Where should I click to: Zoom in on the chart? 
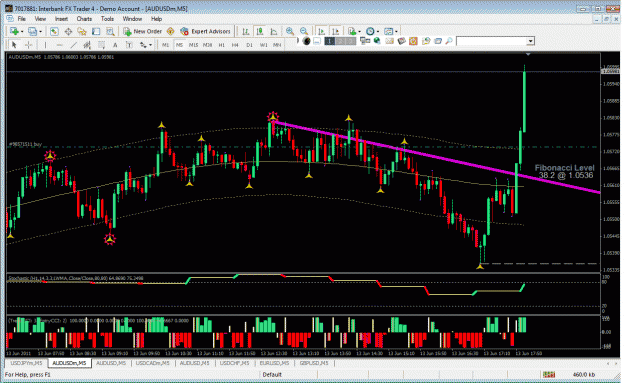(290, 31)
